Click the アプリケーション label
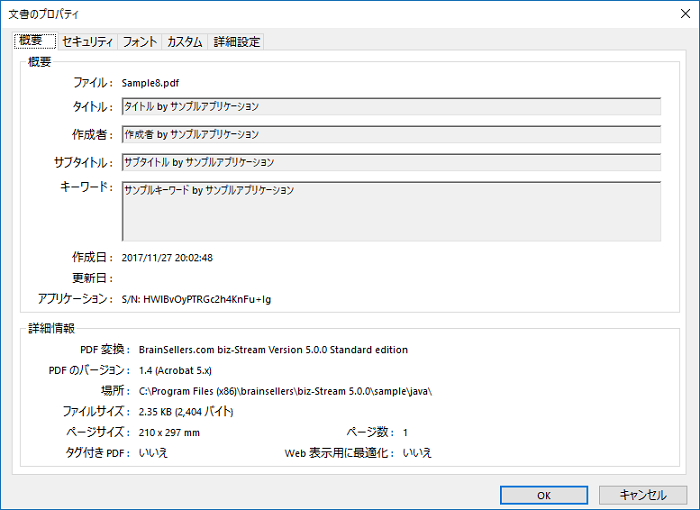700x510 pixels. (x=75, y=299)
